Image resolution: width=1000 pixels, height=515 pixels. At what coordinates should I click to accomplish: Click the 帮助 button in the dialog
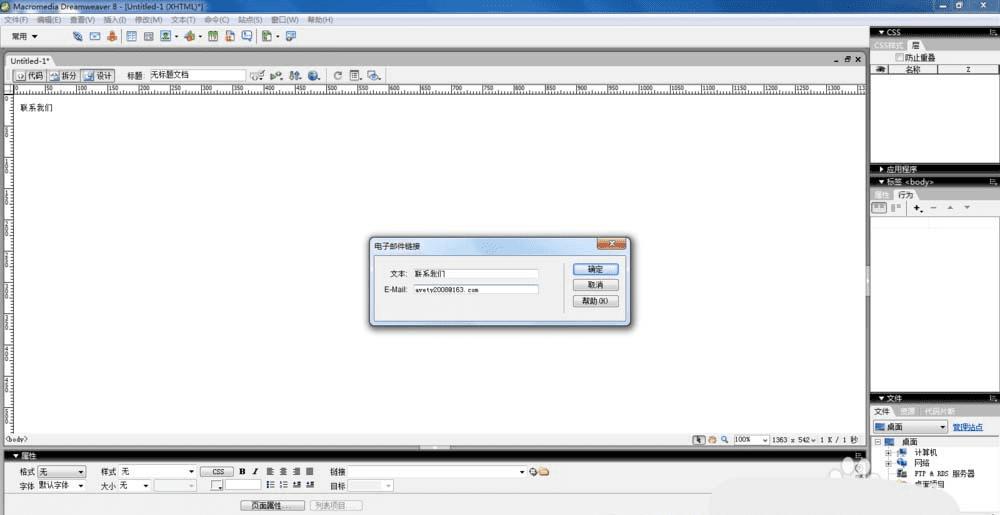point(595,301)
